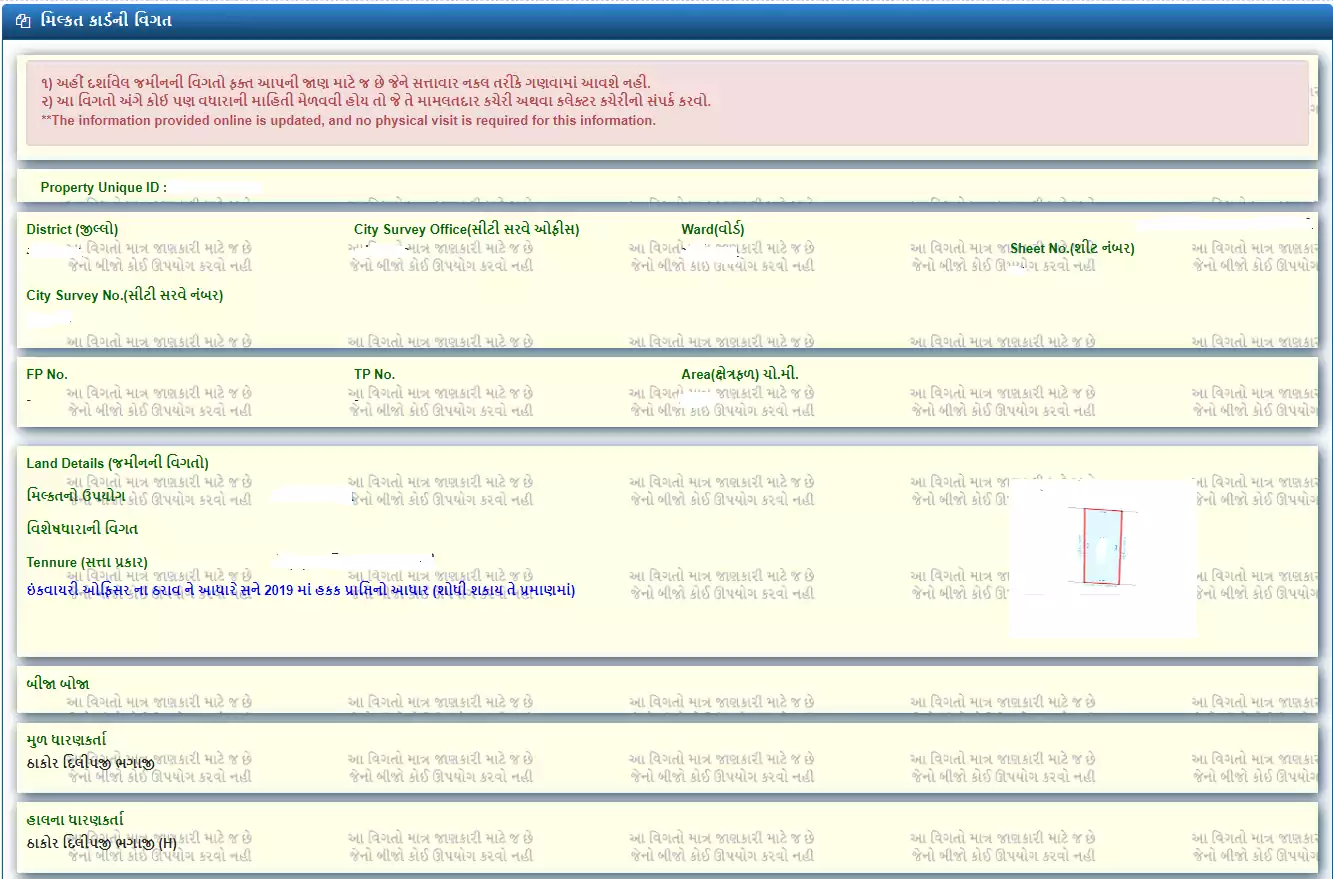Click the blue 2019 enquiry officer text
Screen dimensions: 1333x879
pos(300,590)
